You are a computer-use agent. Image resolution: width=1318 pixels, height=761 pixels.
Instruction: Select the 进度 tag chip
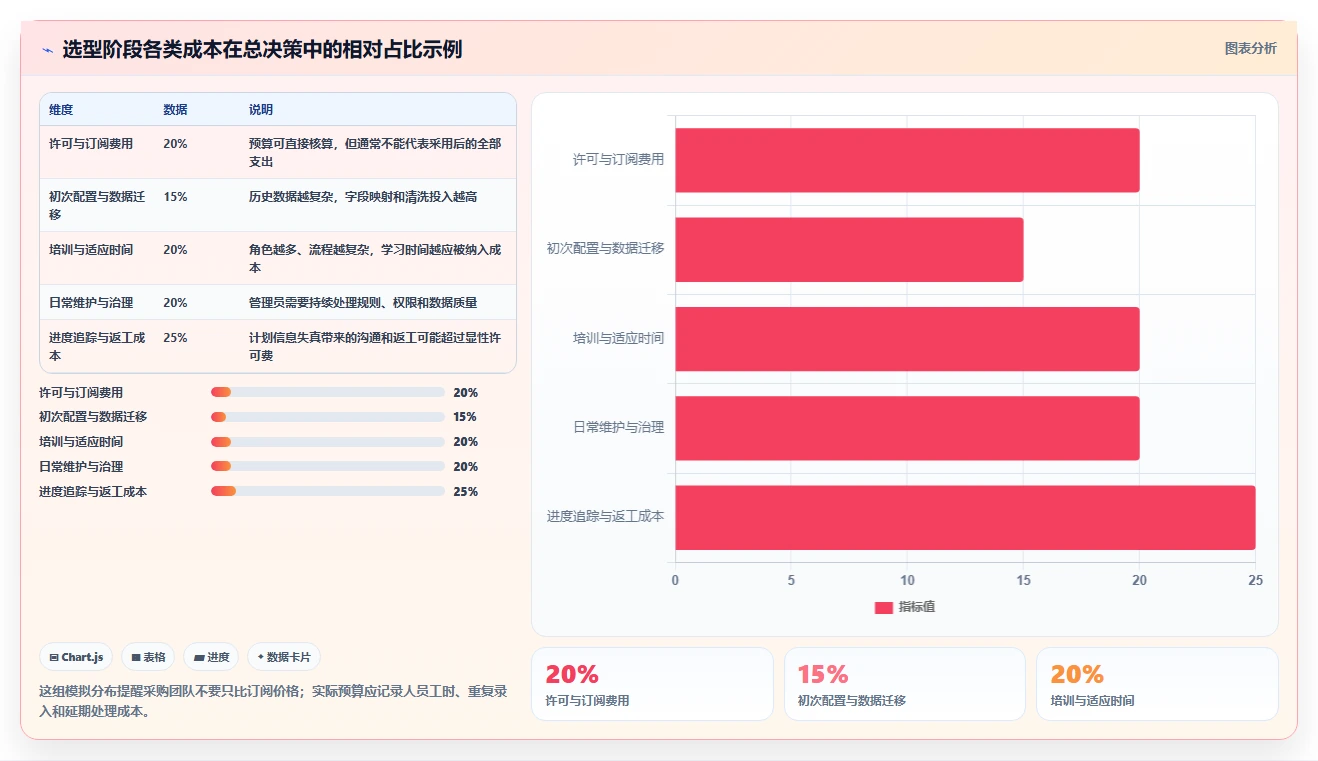click(211, 657)
